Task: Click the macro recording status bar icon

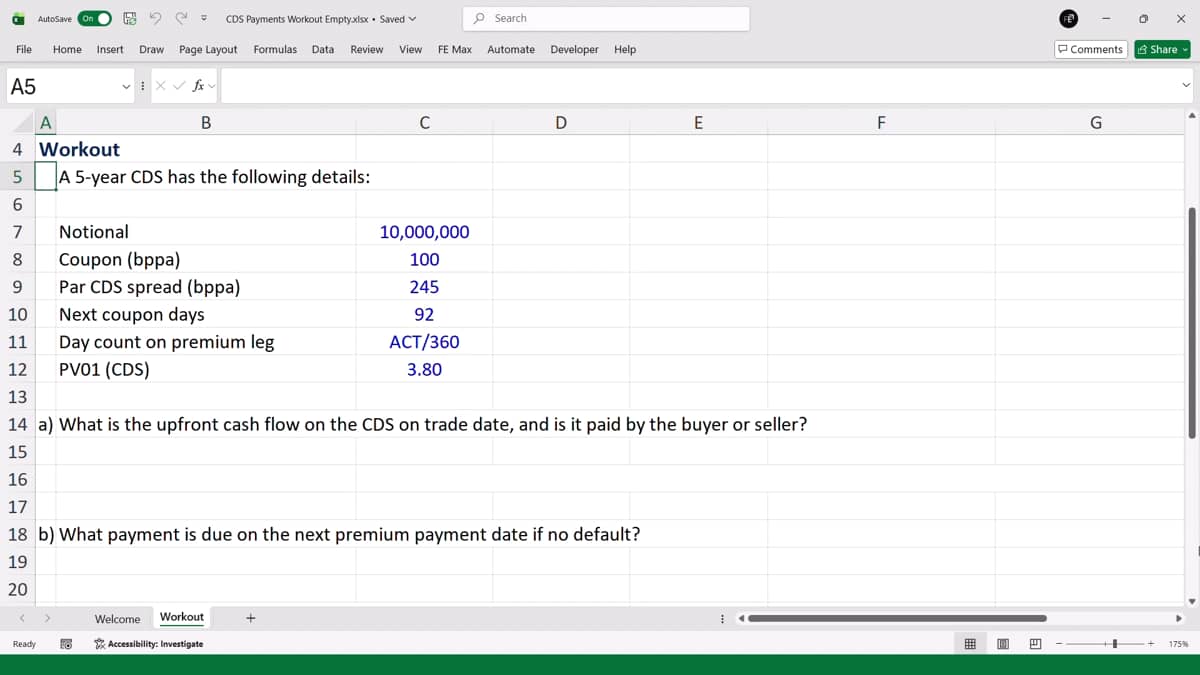Action: 65,644
